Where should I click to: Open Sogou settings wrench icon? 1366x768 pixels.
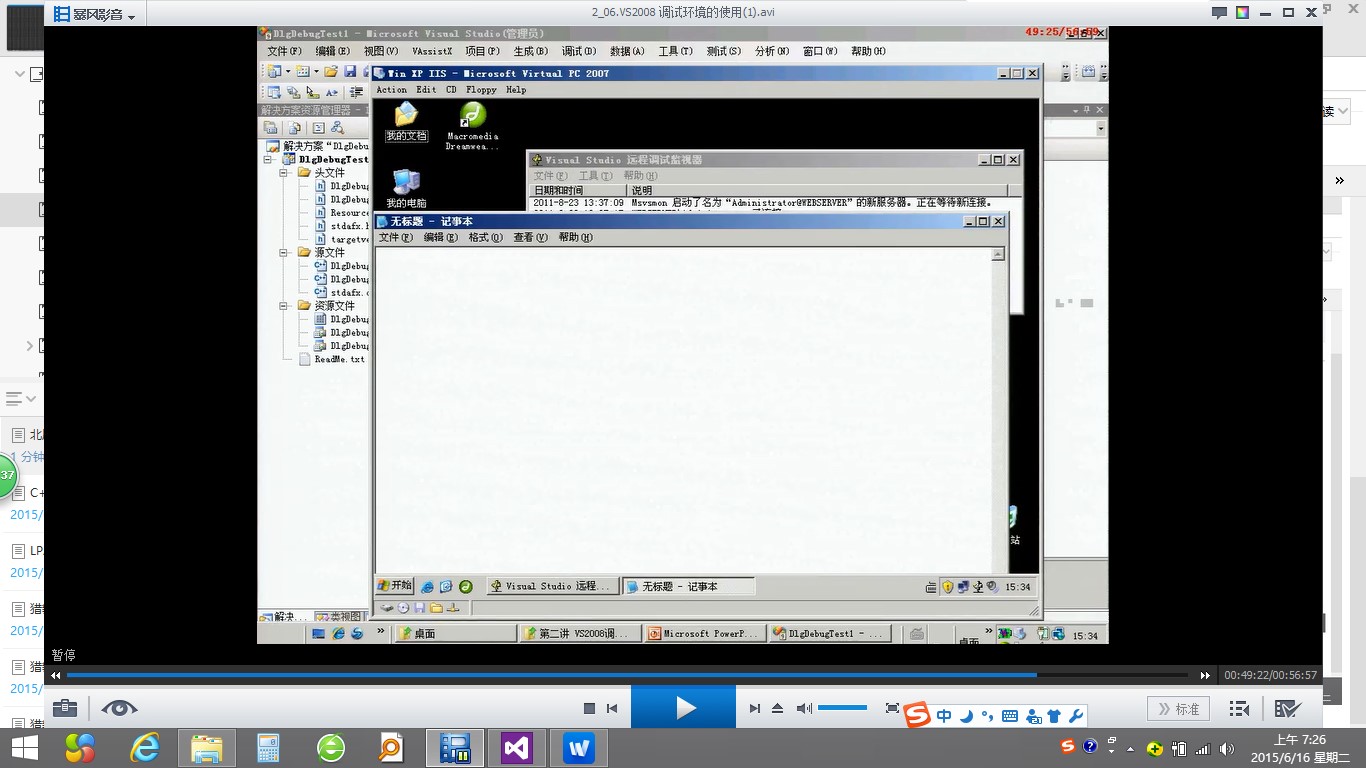(x=1076, y=716)
